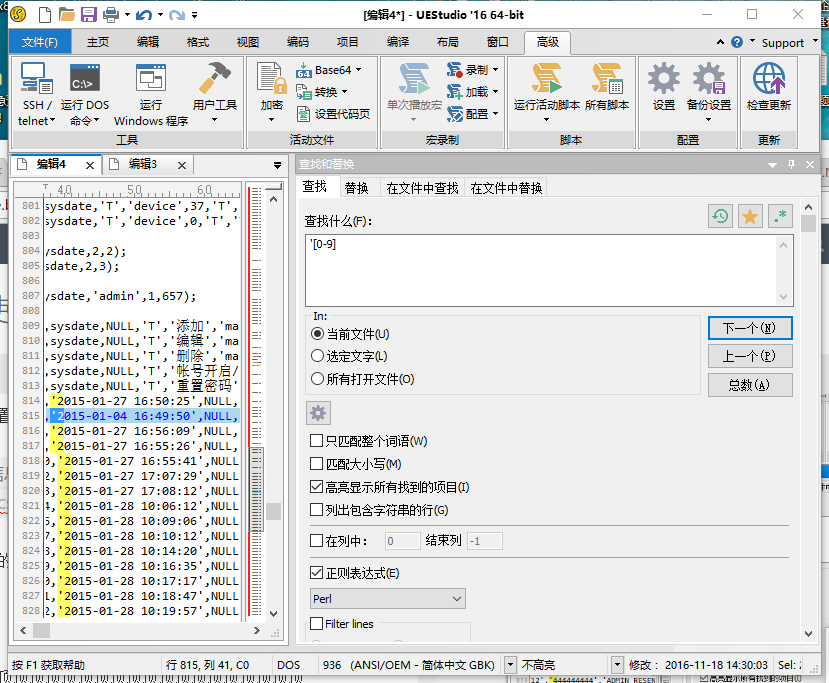Open the Support menu link
Viewport: 829px width, 683px height.
pyautogui.click(x=782, y=43)
